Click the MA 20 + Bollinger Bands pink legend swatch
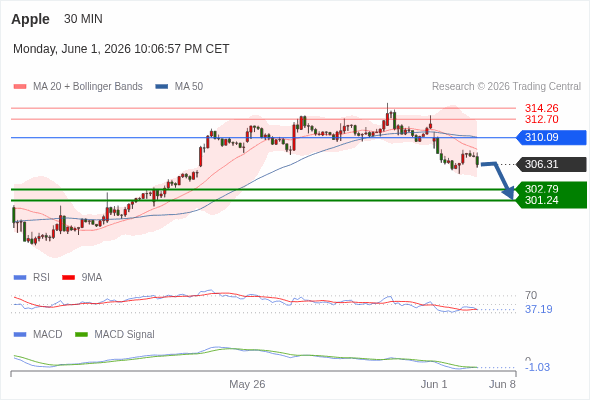The image size is (590, 400). pos(20,87)
